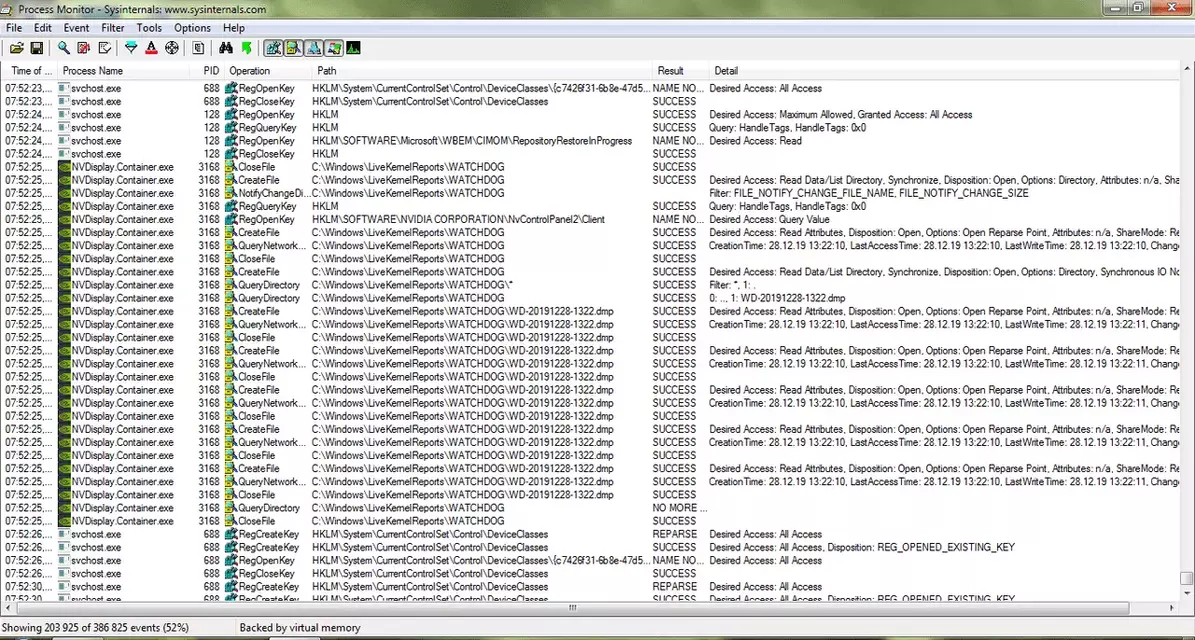1195x640 pixels.
Task: Sort by the Result column header
Action: (x=681, y=71)
